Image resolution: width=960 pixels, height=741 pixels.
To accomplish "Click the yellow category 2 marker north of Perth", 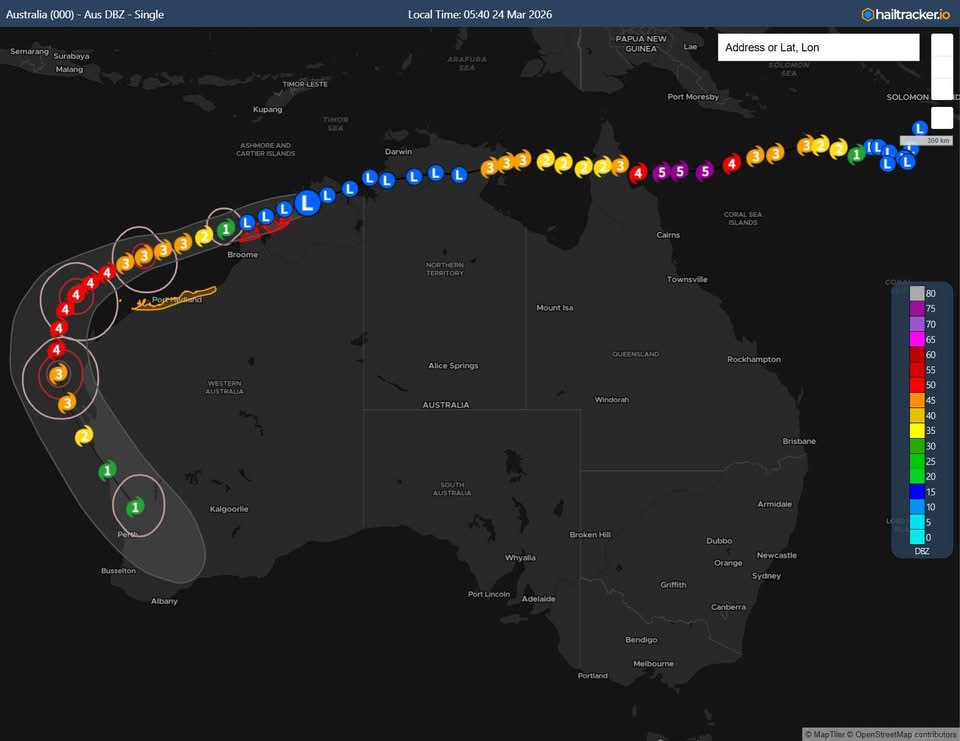I will point(84,435).
